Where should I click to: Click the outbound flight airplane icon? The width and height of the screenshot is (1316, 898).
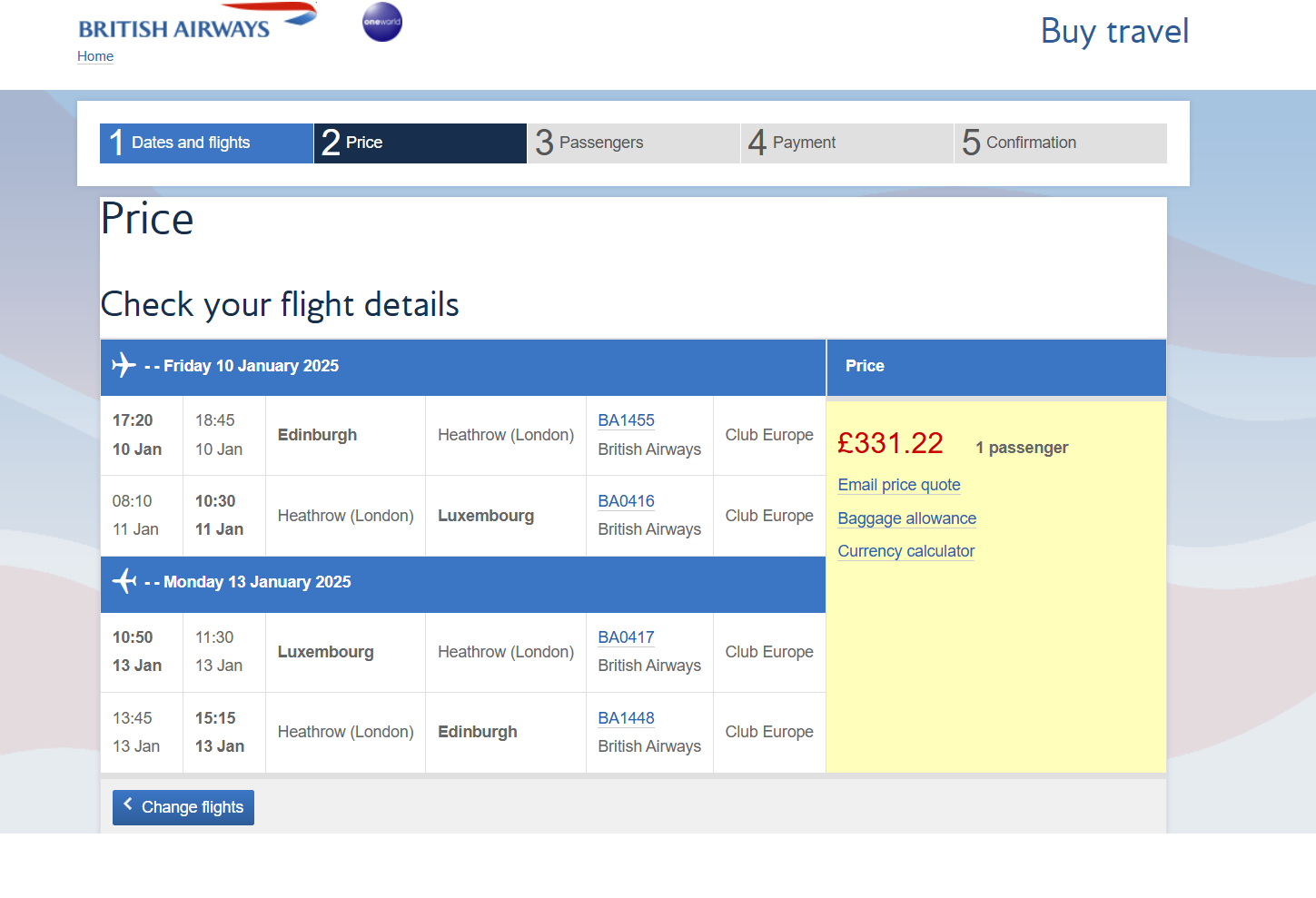pos(124,365)
